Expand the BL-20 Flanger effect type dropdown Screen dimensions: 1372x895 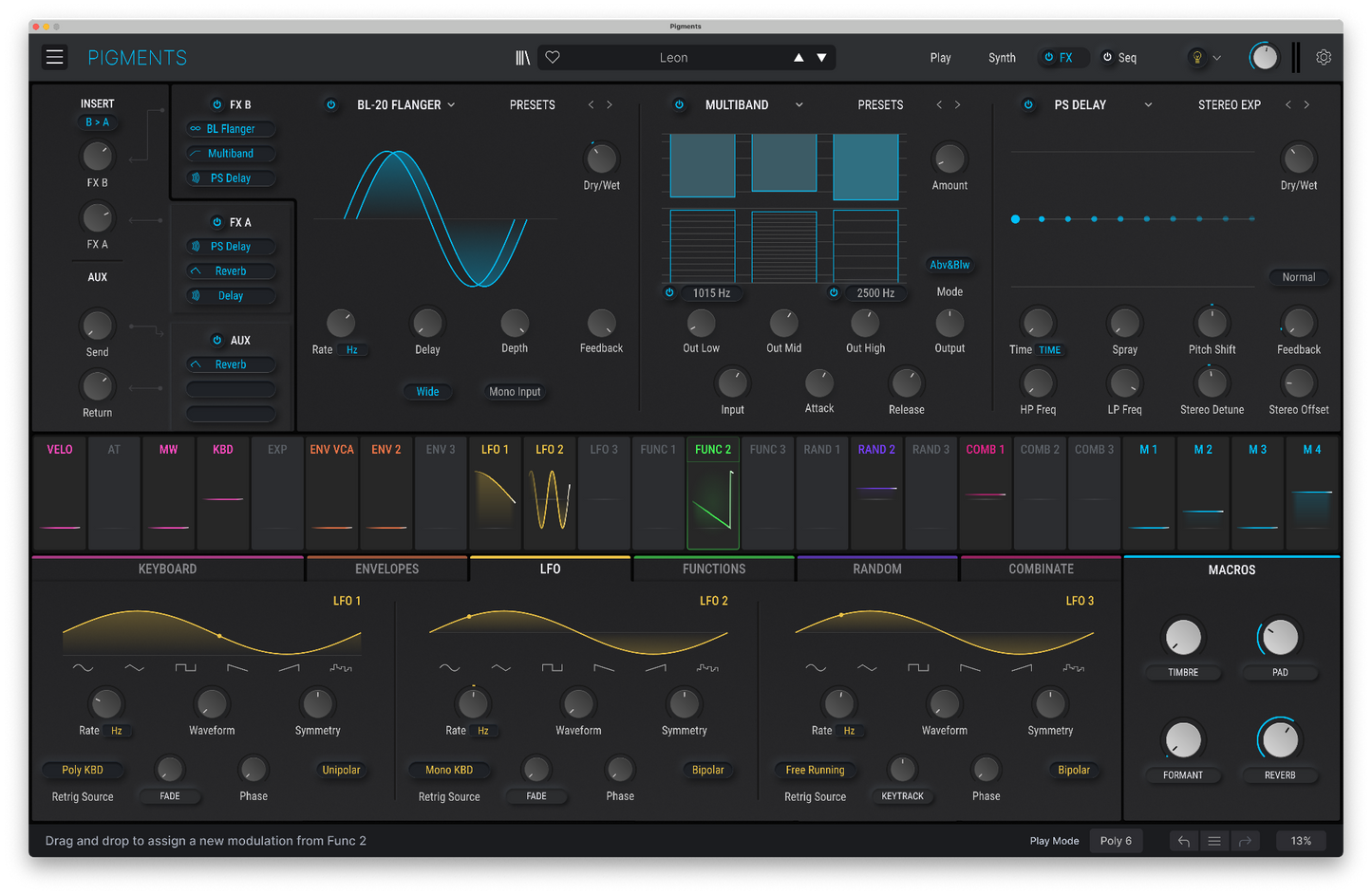pos(451,105)
